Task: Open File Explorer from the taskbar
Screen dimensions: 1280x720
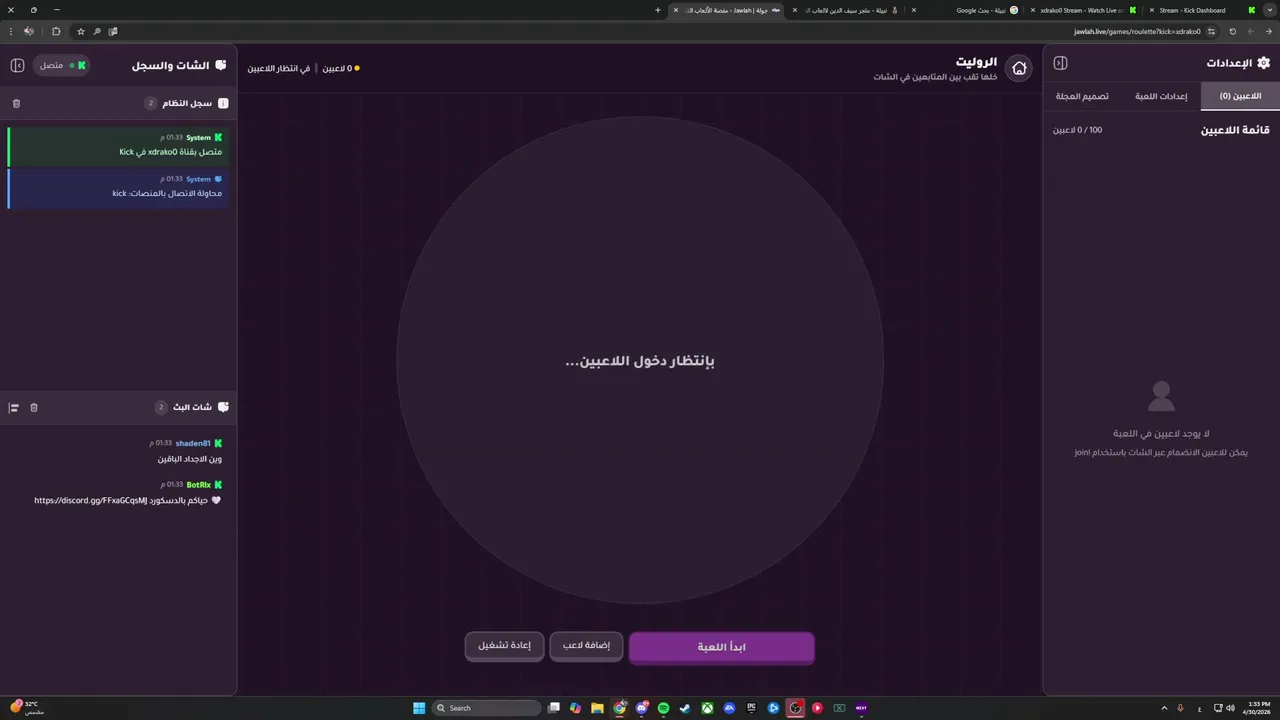Action: (x=597, y=708)
